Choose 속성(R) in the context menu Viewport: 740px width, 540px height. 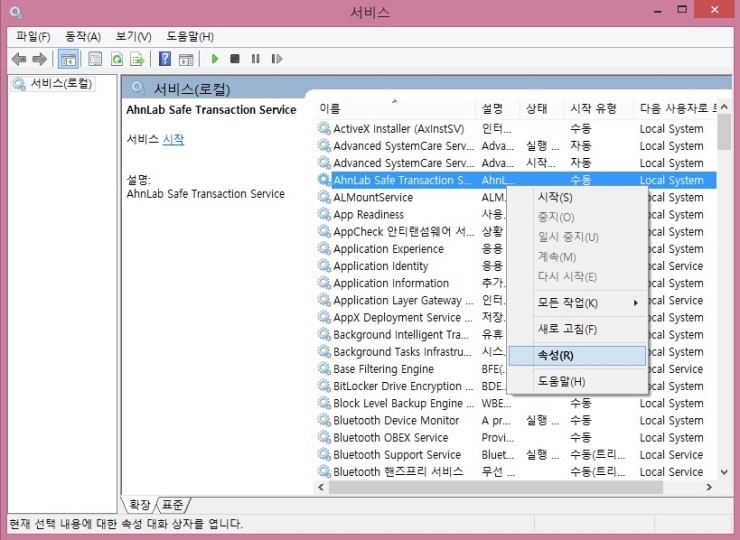(x=577, y=355)
